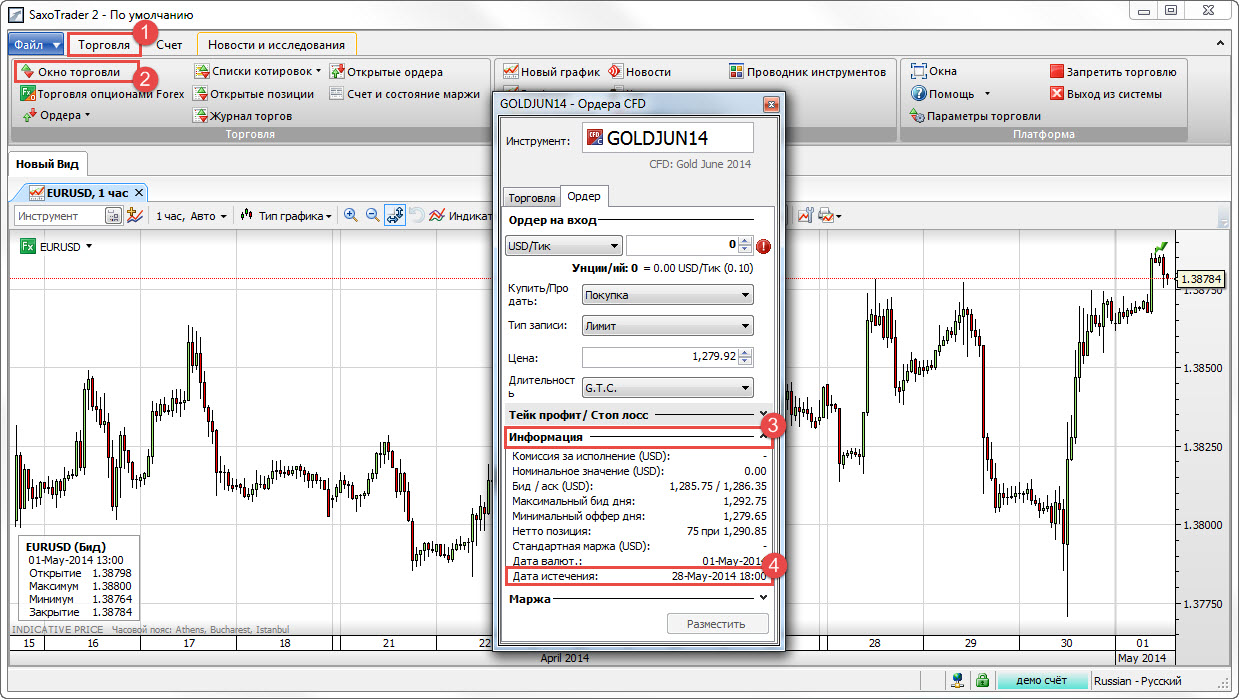Click the Новый график chart icon
Image resolution: width=1239 pixels, height=699 pixels.
[551, 72]
